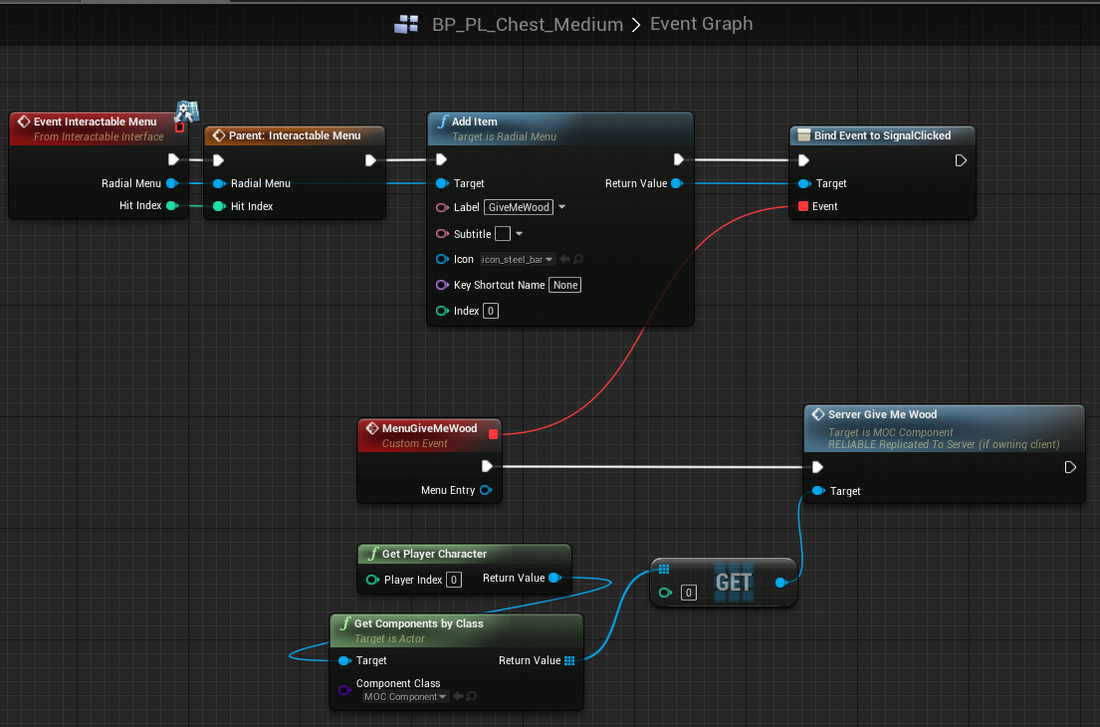
Task: Click the red delegate pin on Event Interactable Menu
Action: pos(180,128)
